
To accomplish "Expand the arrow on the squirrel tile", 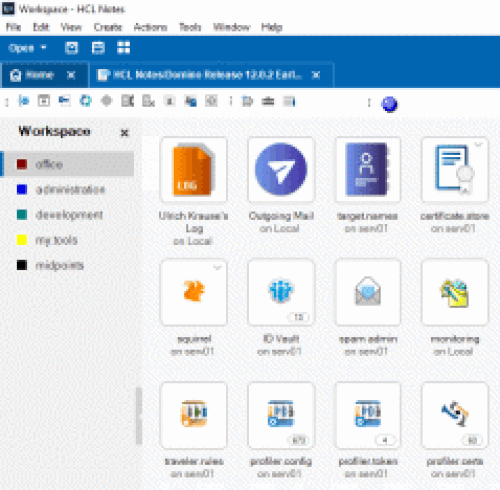I will point(217,268).
